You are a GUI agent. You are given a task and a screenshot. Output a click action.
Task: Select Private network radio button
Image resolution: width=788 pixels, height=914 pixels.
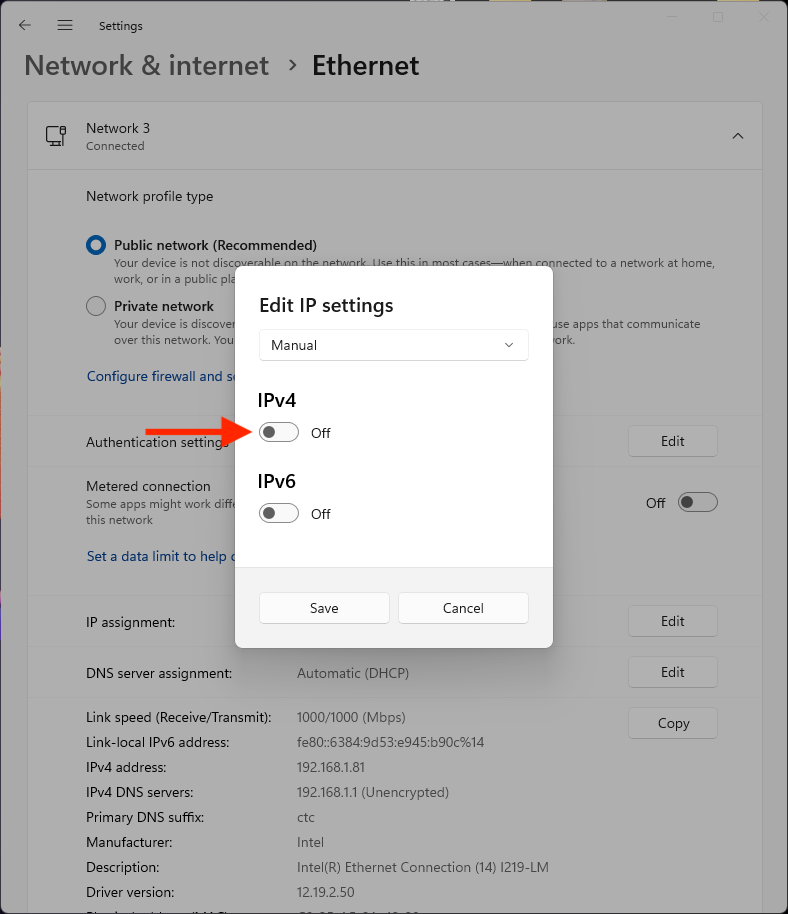pos(96,306)
